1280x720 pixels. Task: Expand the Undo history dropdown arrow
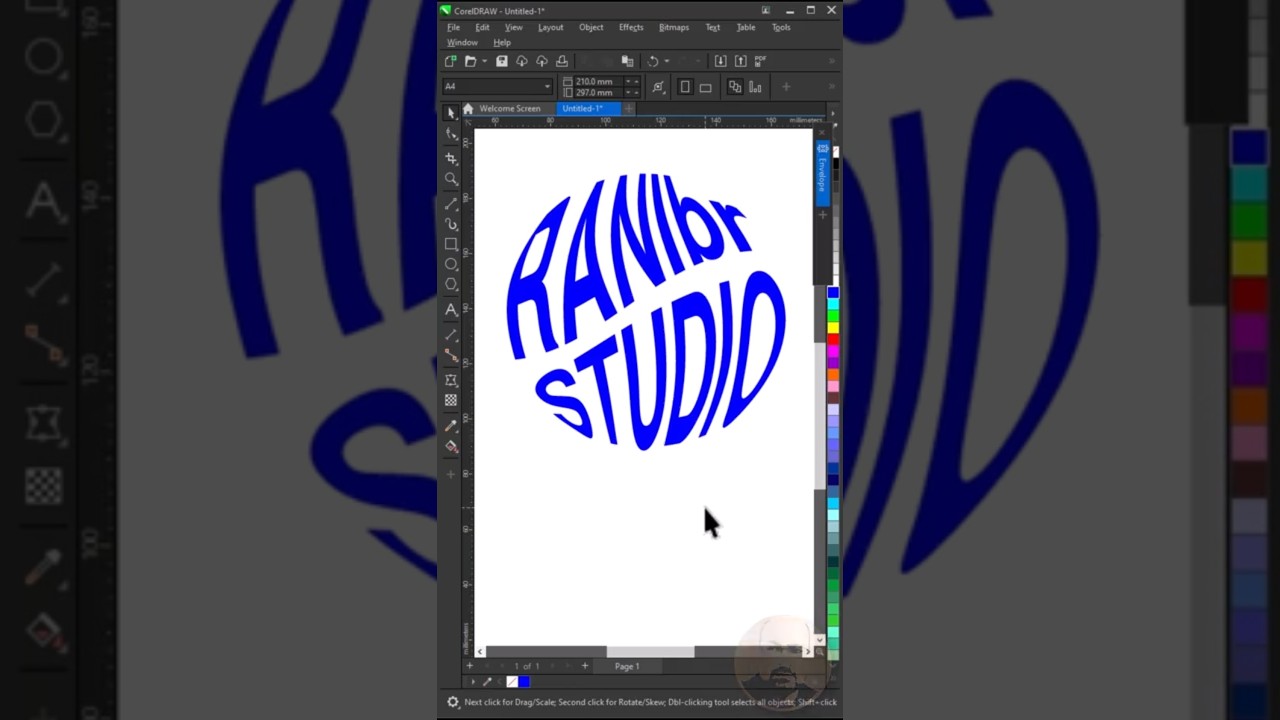point(667,61)
